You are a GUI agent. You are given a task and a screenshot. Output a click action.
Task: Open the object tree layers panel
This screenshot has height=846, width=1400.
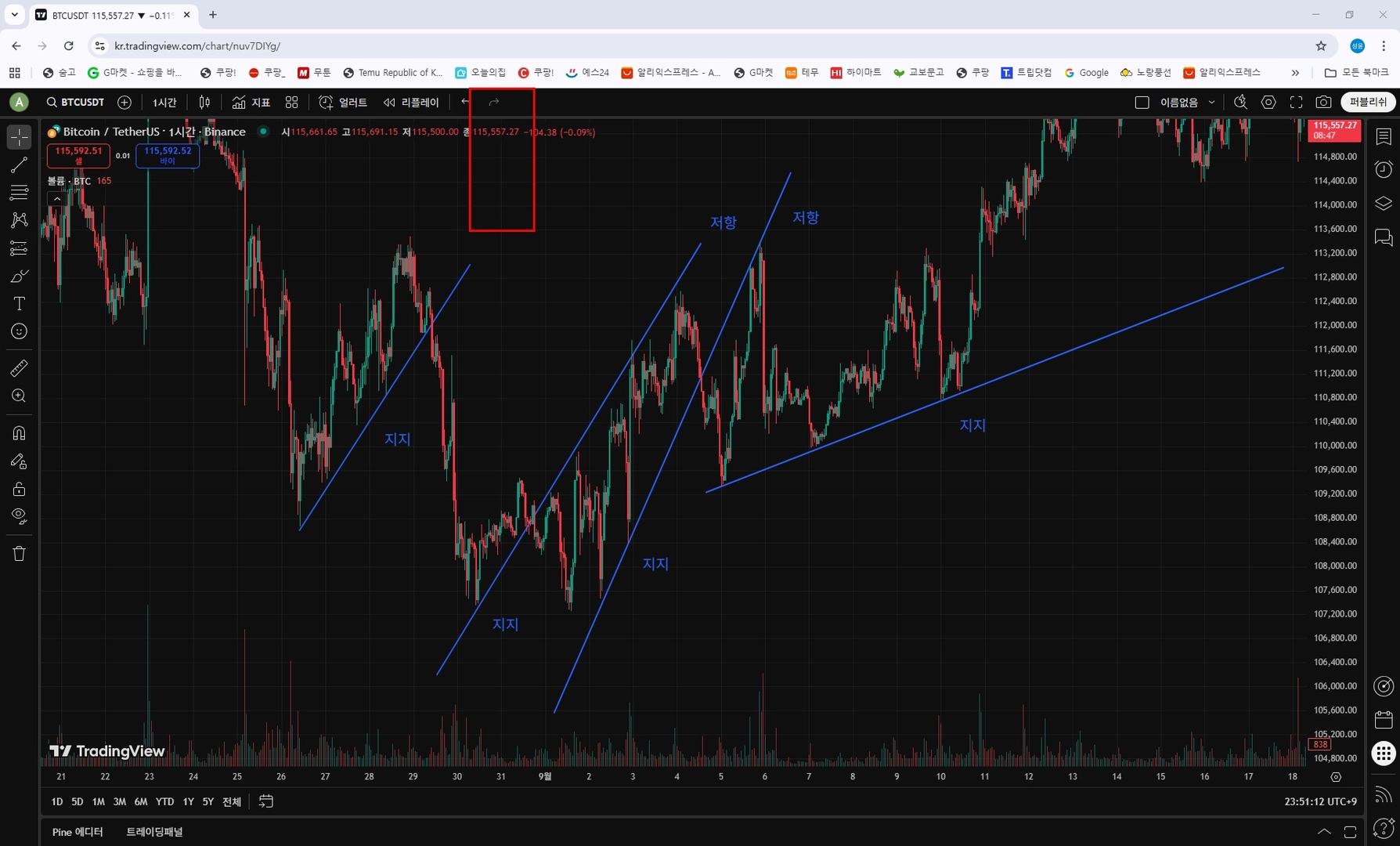pyautogui.click(x=1384, y=204)
